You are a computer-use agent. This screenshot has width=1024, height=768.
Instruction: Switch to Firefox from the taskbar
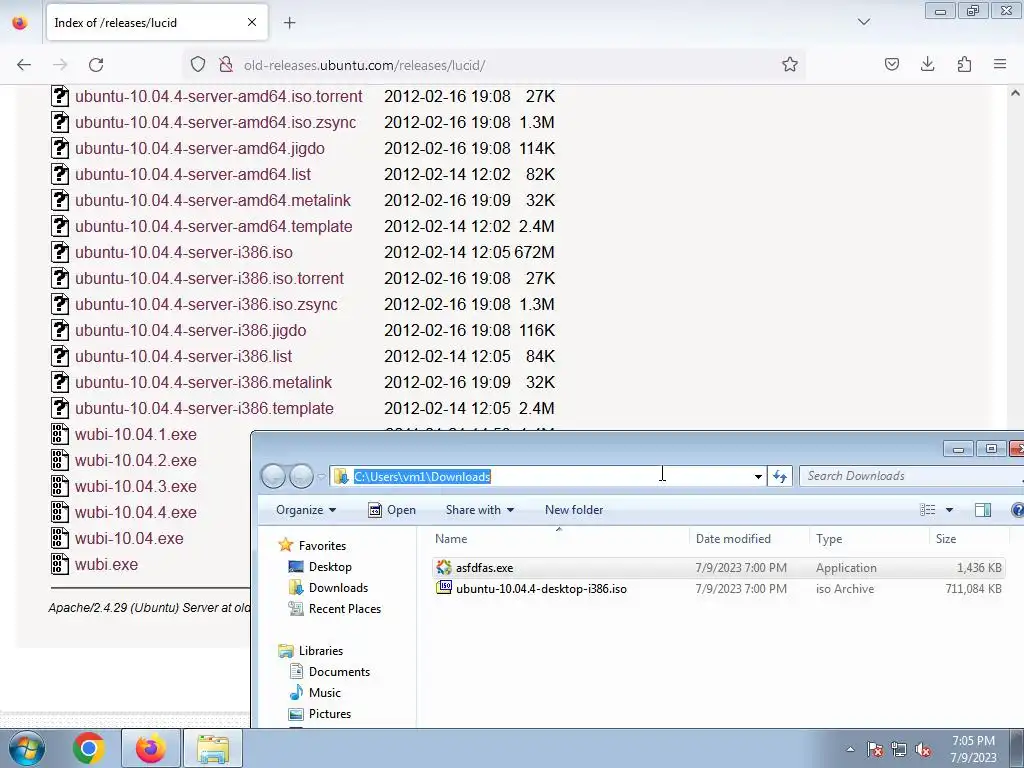pos(151,748)
